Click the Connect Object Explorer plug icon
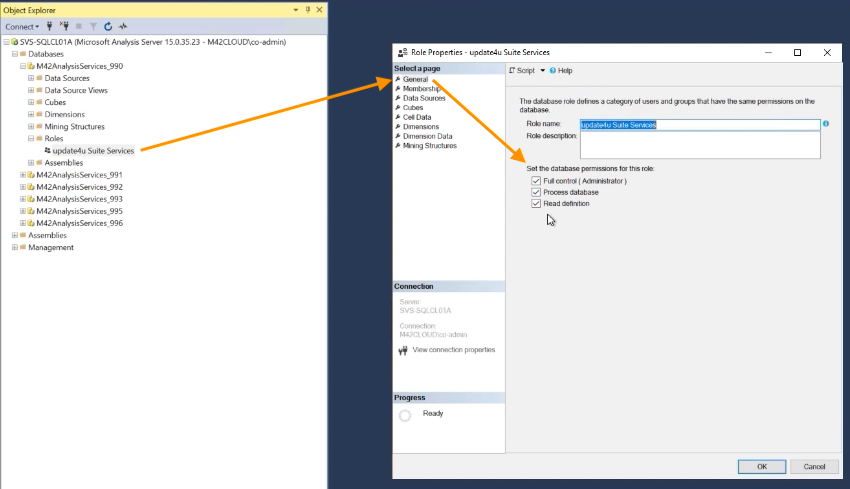Screen dimensions: 850x489 [x=50, y=26]
